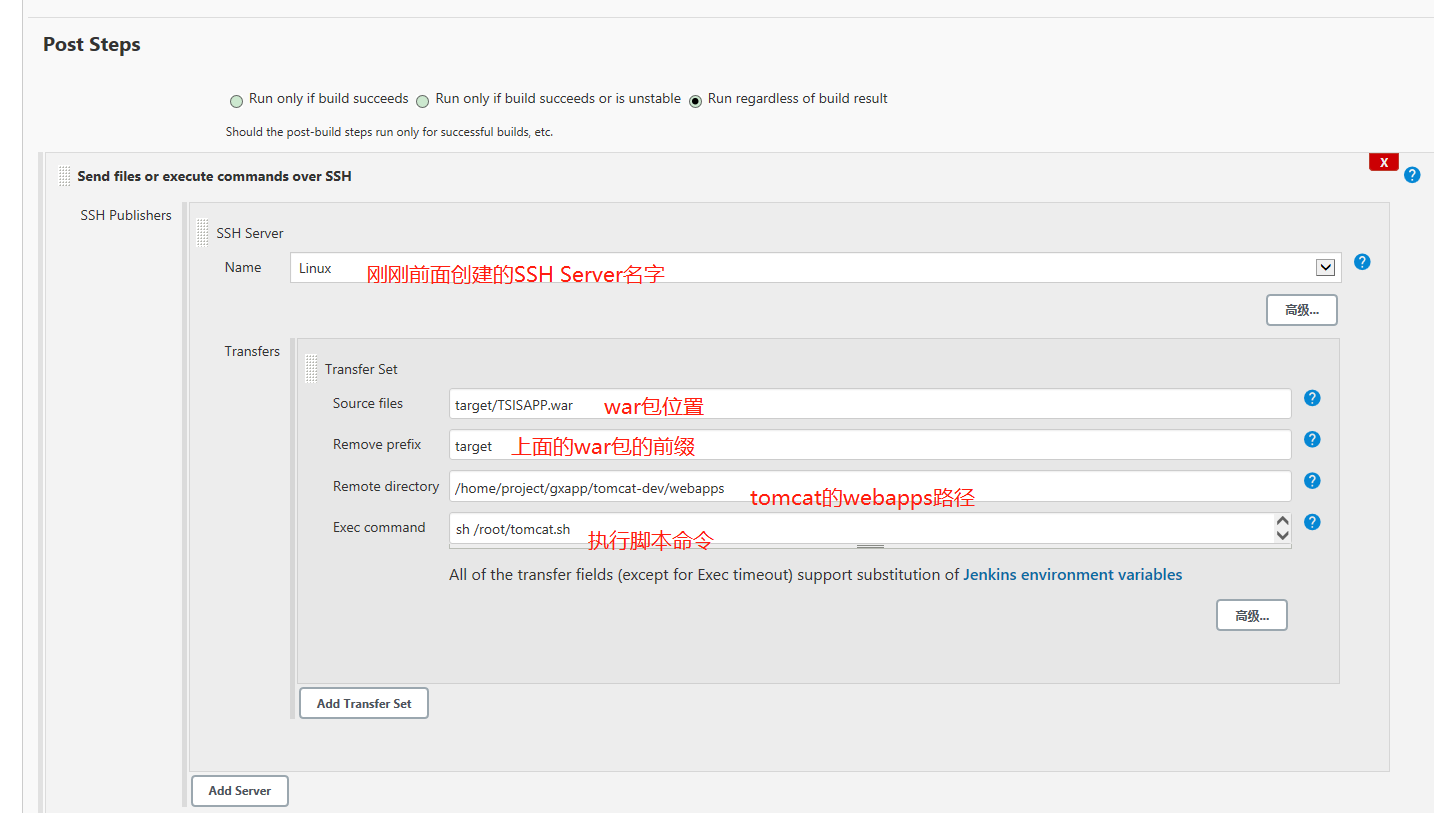Image resolution: width=1434 pixels, height=813 pixels.
Task: Open the Jenkins environment variables link
Action: (1072, 574)
